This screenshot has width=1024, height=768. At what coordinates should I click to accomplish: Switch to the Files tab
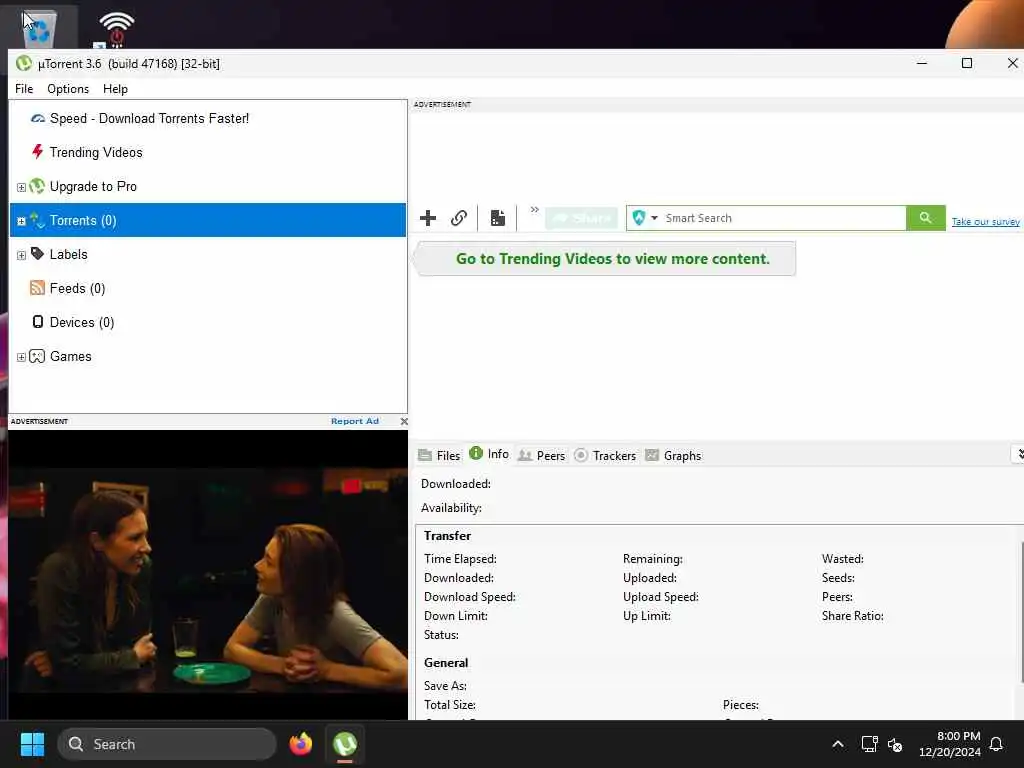tap(439, 455)
